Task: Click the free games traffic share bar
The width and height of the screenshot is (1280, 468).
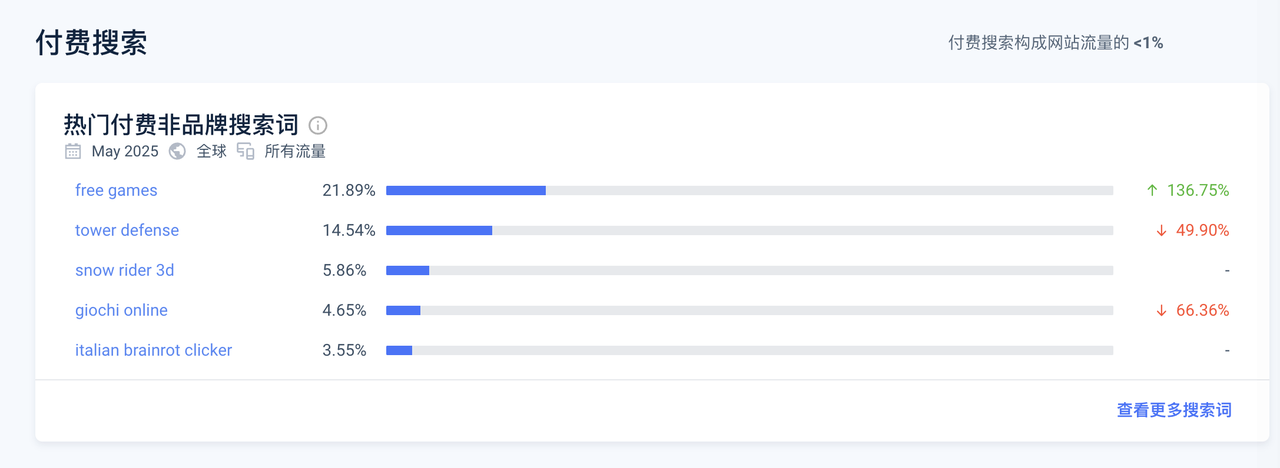Action: 749,190
